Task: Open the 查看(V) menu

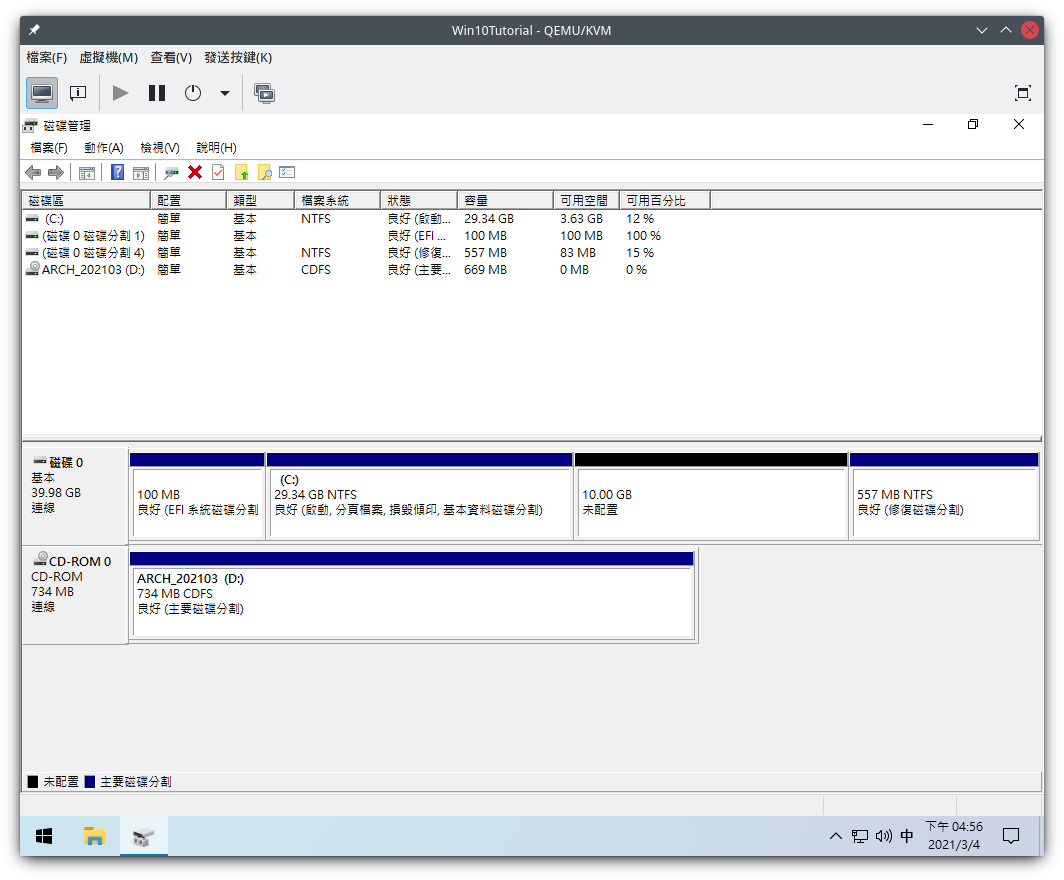Action: 171,58
